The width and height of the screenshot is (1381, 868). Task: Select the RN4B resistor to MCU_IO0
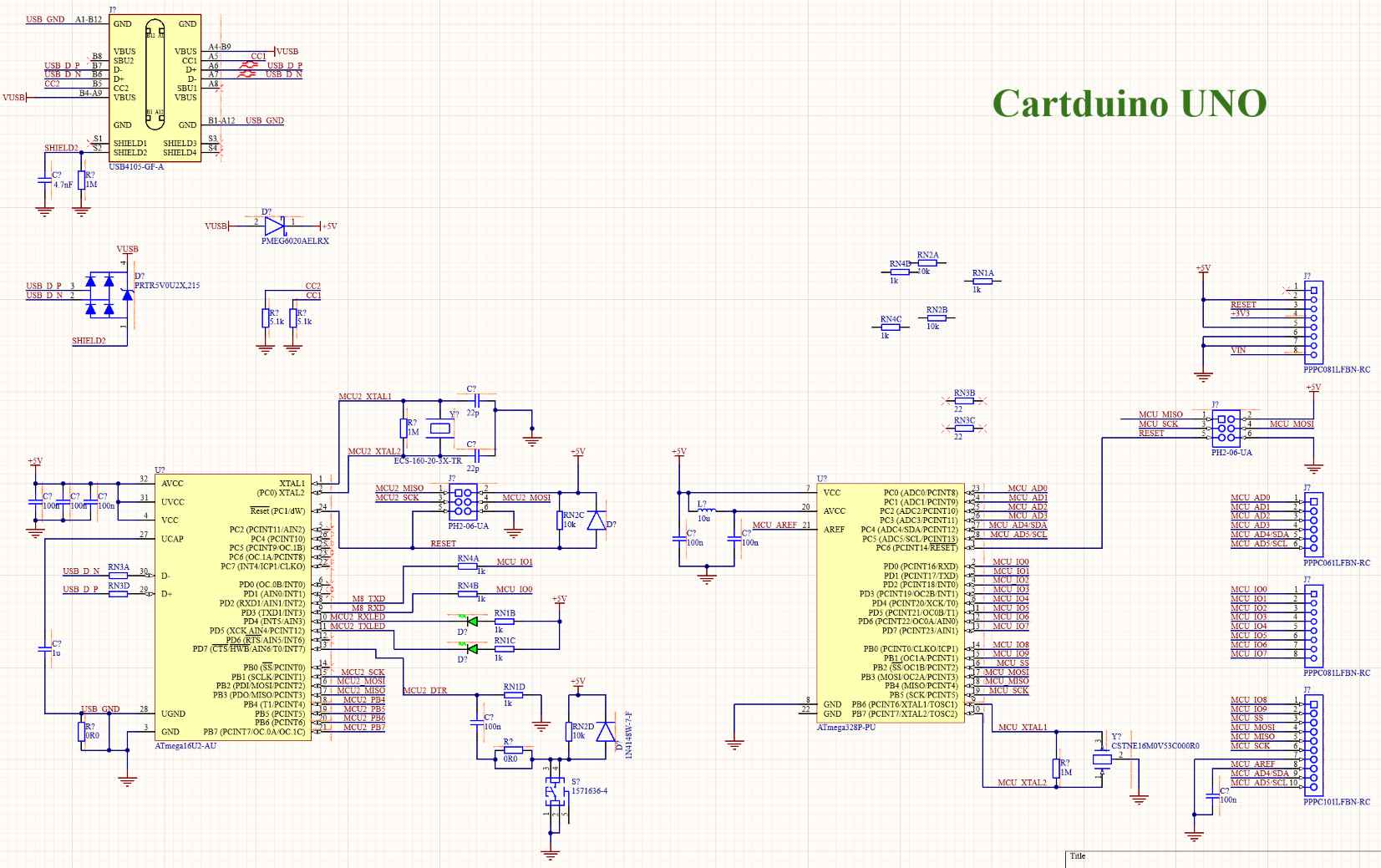pyautogui.click(x=468, y=593)
